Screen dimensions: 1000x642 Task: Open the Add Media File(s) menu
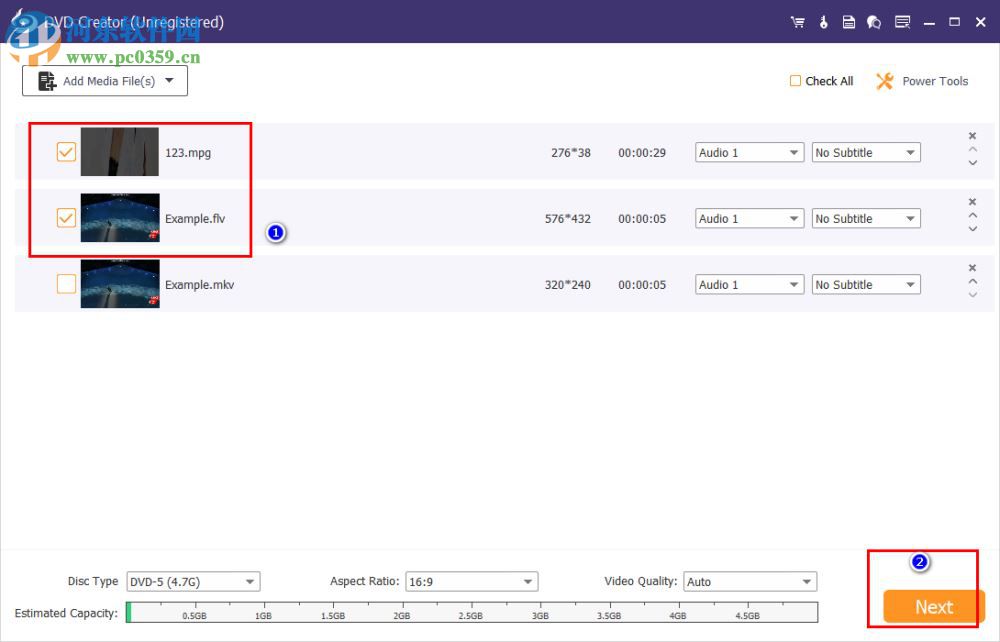point(104,81)
